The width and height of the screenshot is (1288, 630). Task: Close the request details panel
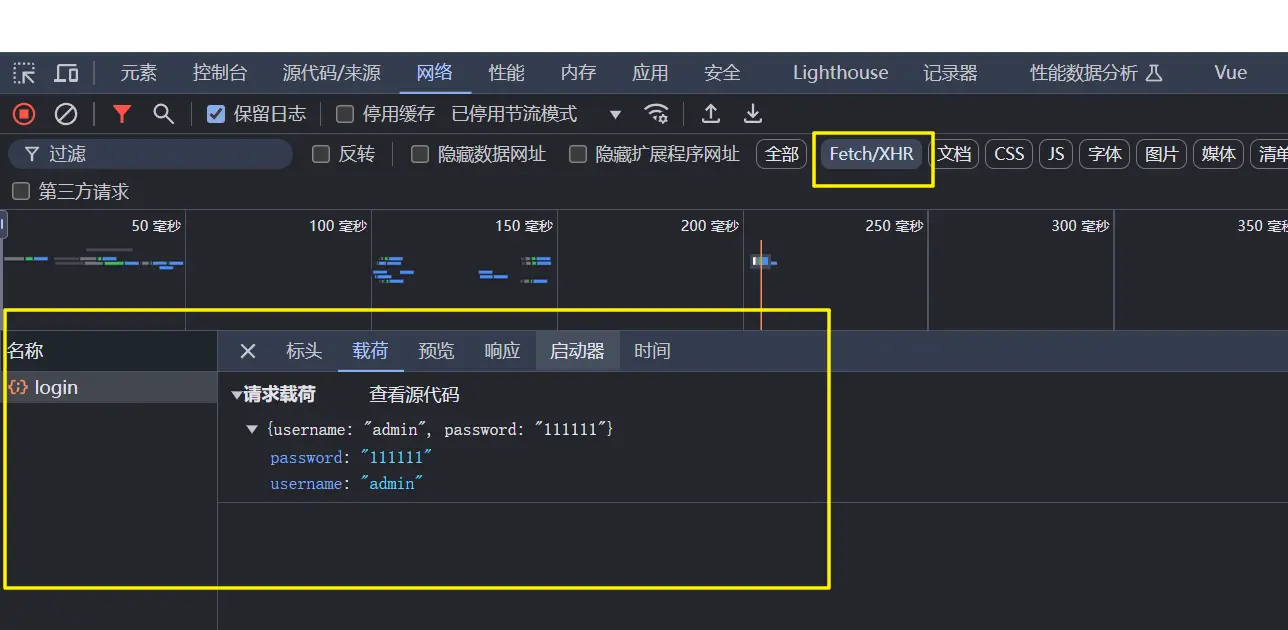pyautogui.click(x=248, y=351)
